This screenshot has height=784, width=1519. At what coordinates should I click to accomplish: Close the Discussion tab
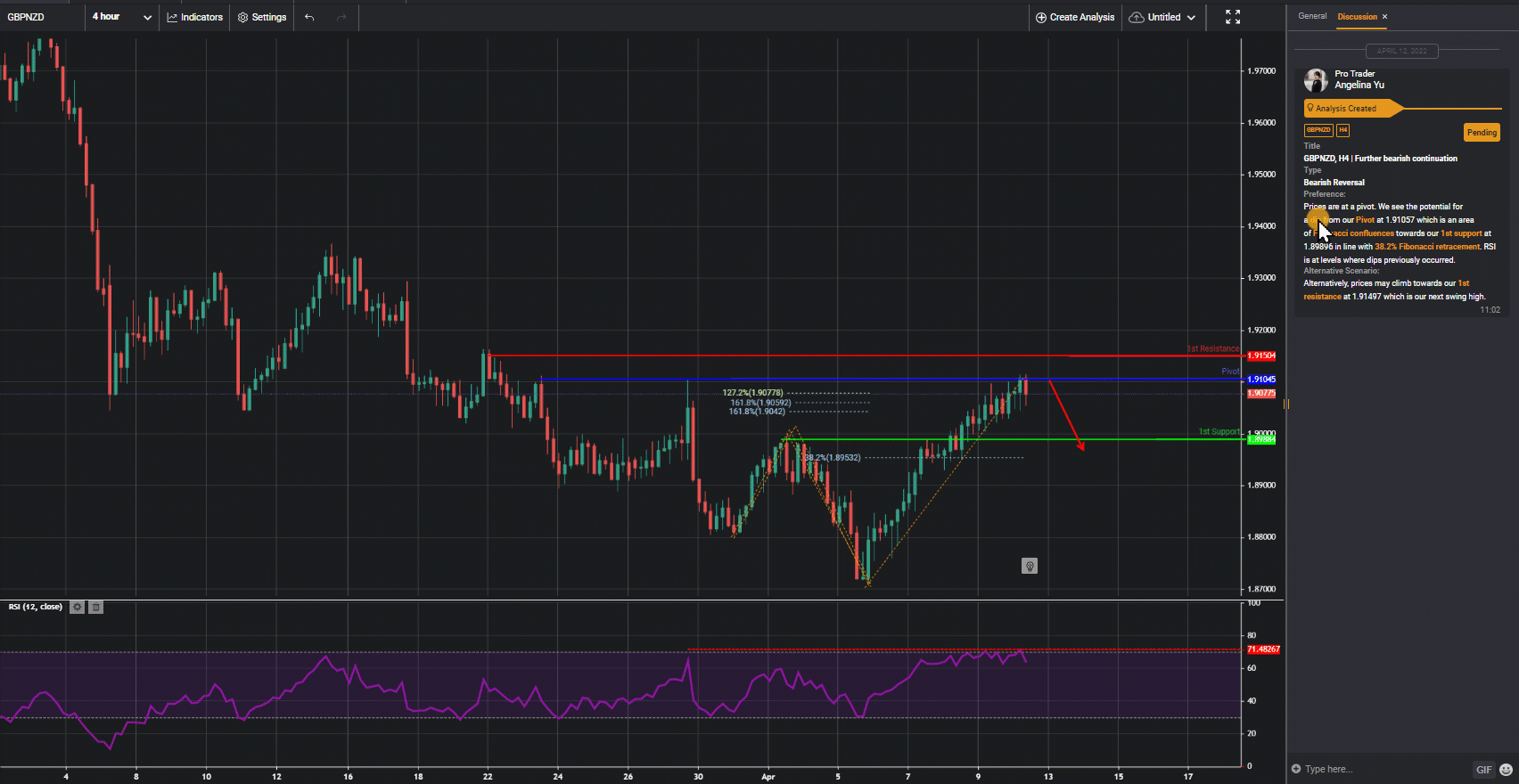[x=1384, y=16]
